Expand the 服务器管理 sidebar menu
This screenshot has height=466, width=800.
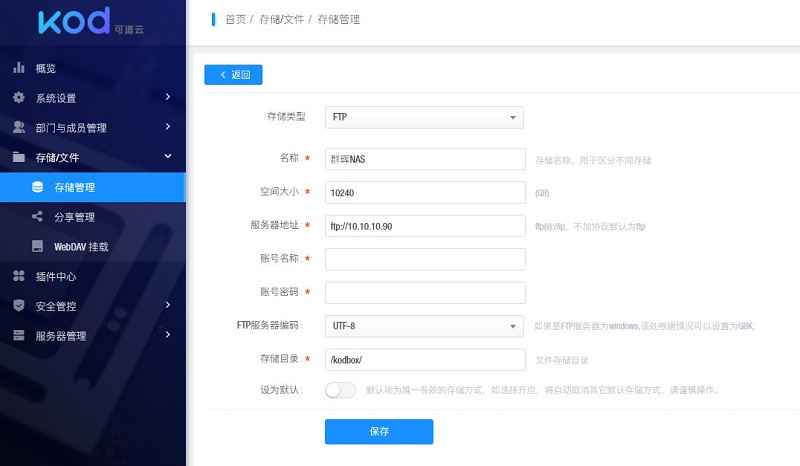[92, 336]
